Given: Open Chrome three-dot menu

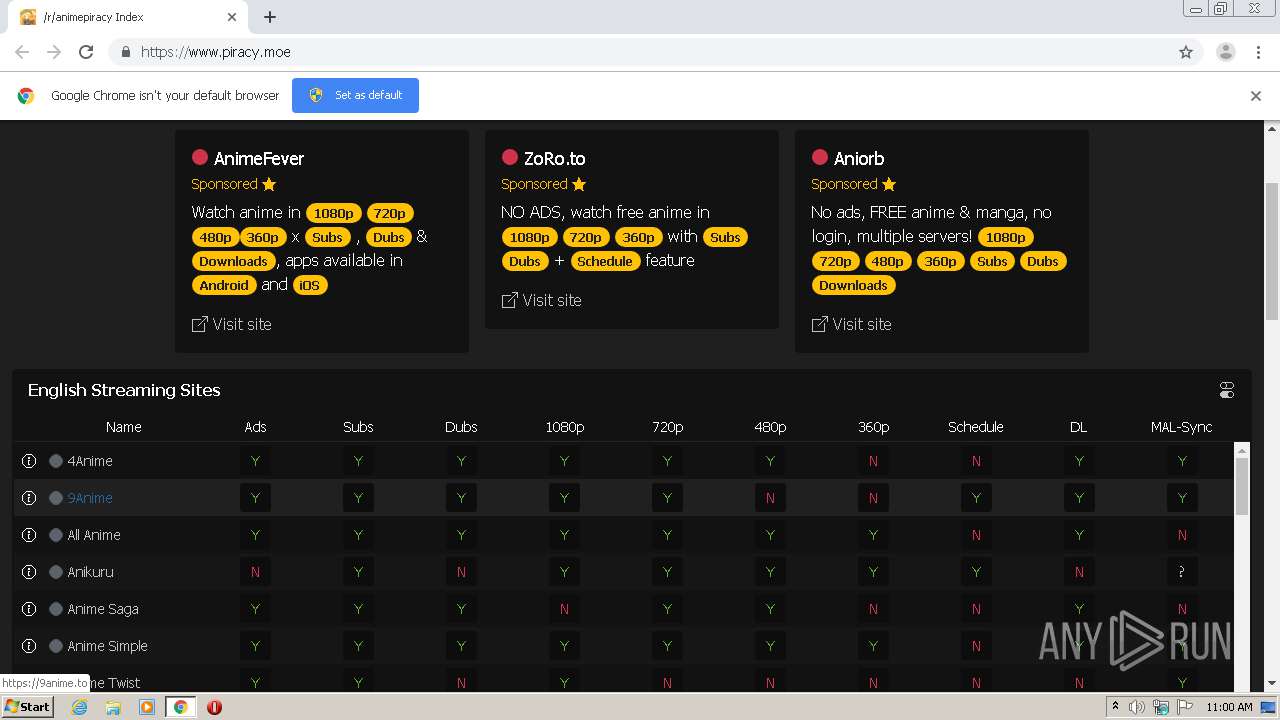Looking at the screenshot, I should coord(1258,52).
